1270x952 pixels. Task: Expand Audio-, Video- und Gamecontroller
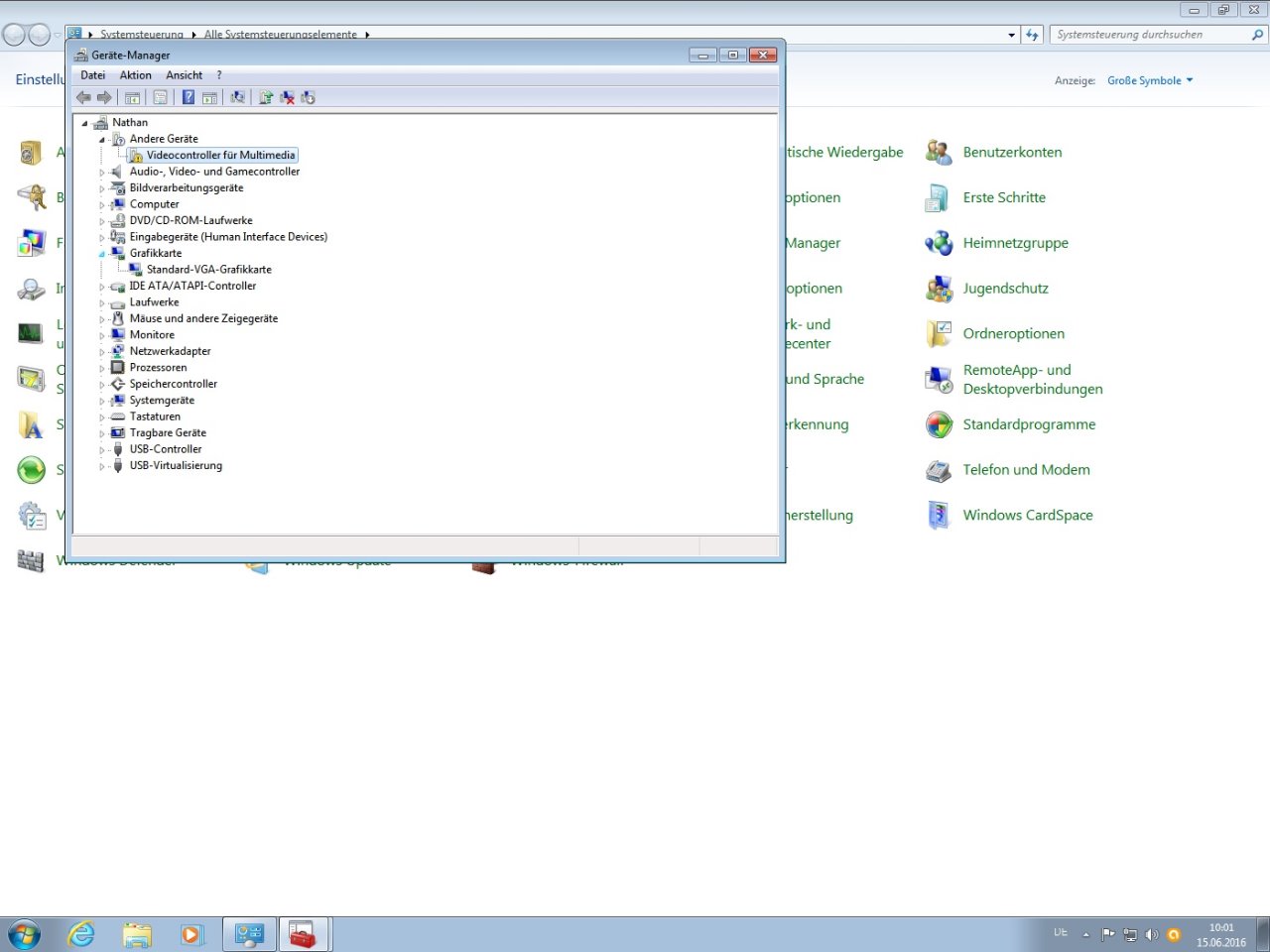click(x=101, y=173)
